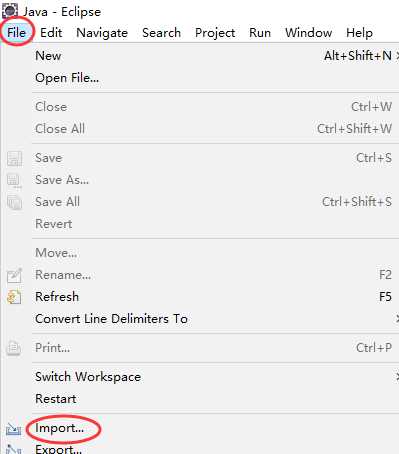Choose Import... menu entry
This screenshot has width=399, height=454.
pyautogui.click(x=215, y=428)
